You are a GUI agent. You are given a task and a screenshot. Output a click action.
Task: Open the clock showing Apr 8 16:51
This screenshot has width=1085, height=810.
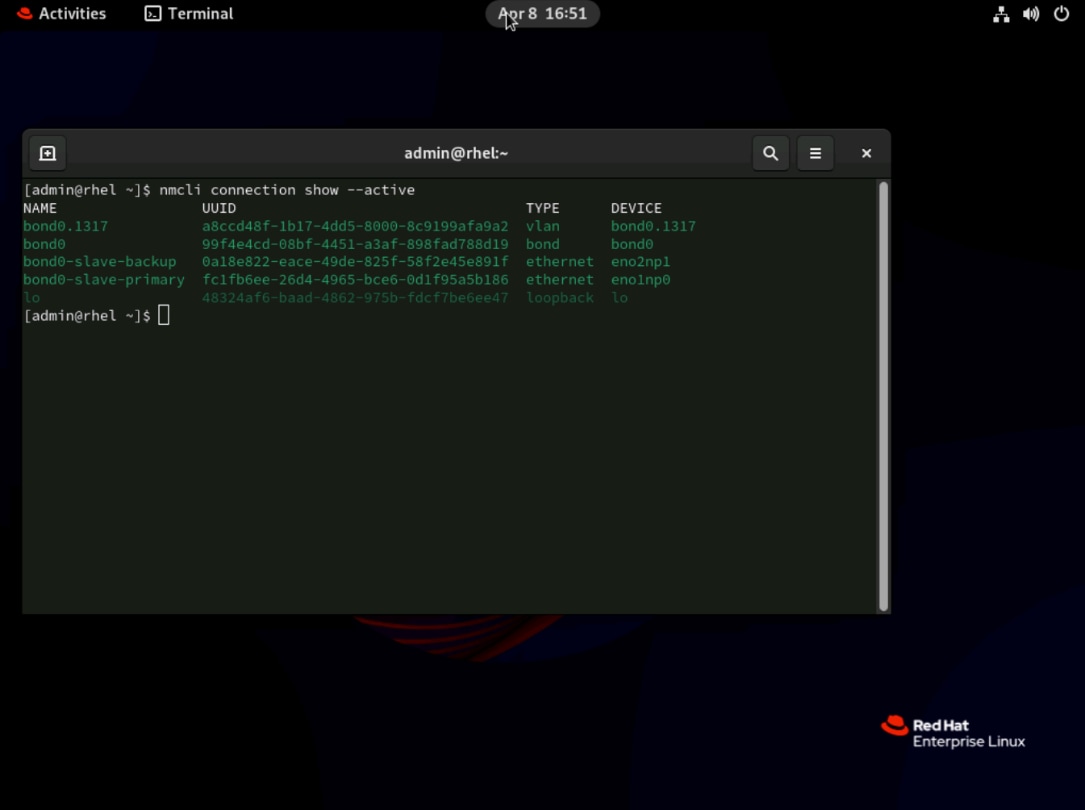click(542, 13)
